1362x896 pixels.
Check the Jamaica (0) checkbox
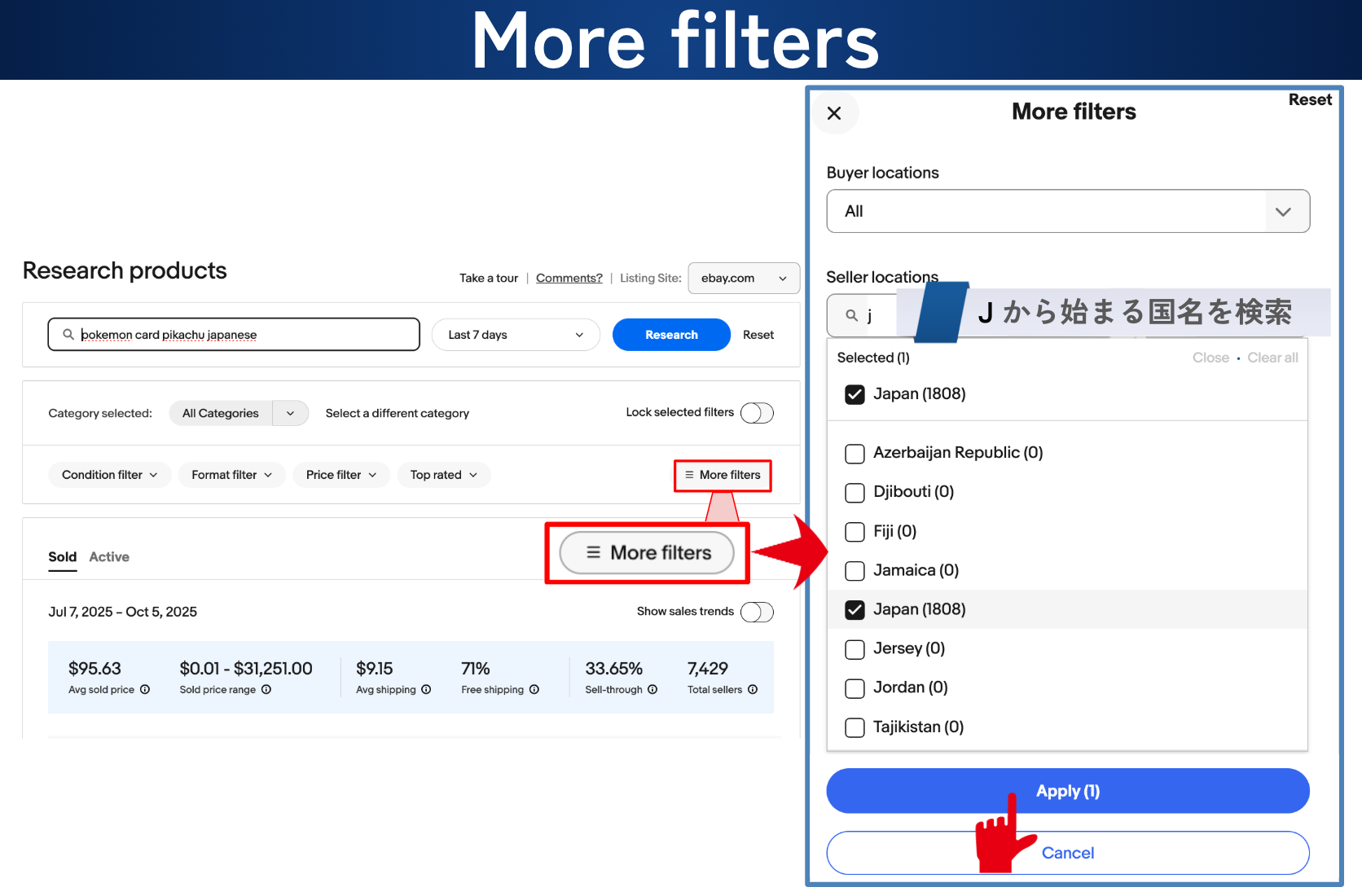click(855, 571)
